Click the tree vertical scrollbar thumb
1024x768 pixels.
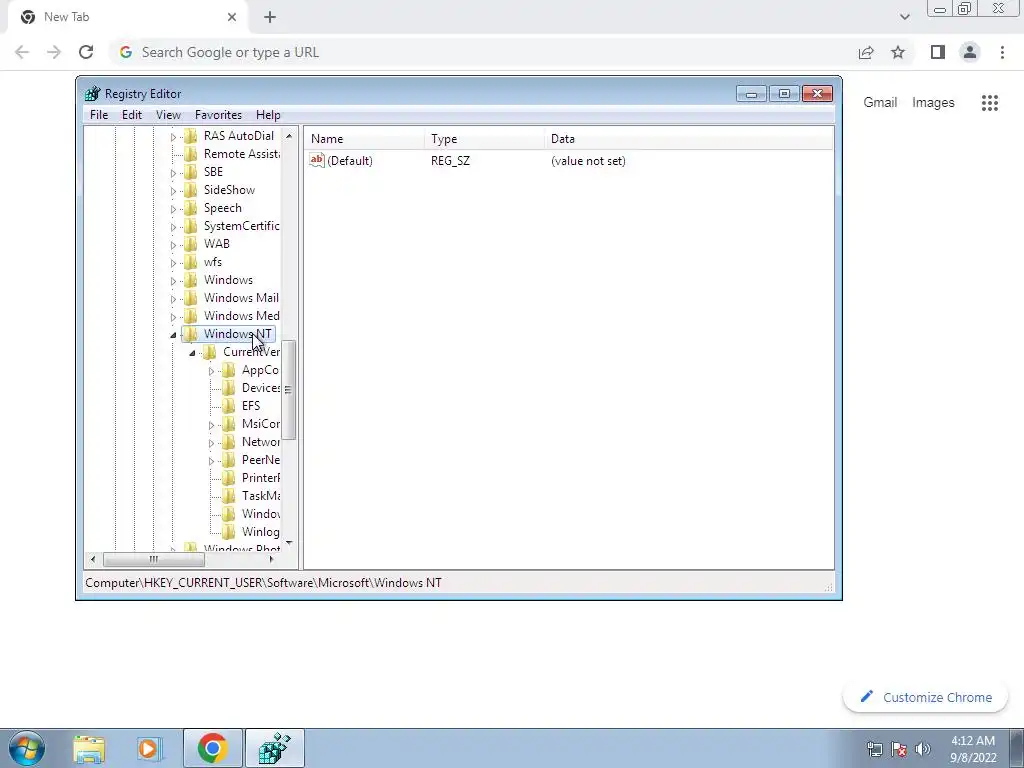(x=289, y=389)
